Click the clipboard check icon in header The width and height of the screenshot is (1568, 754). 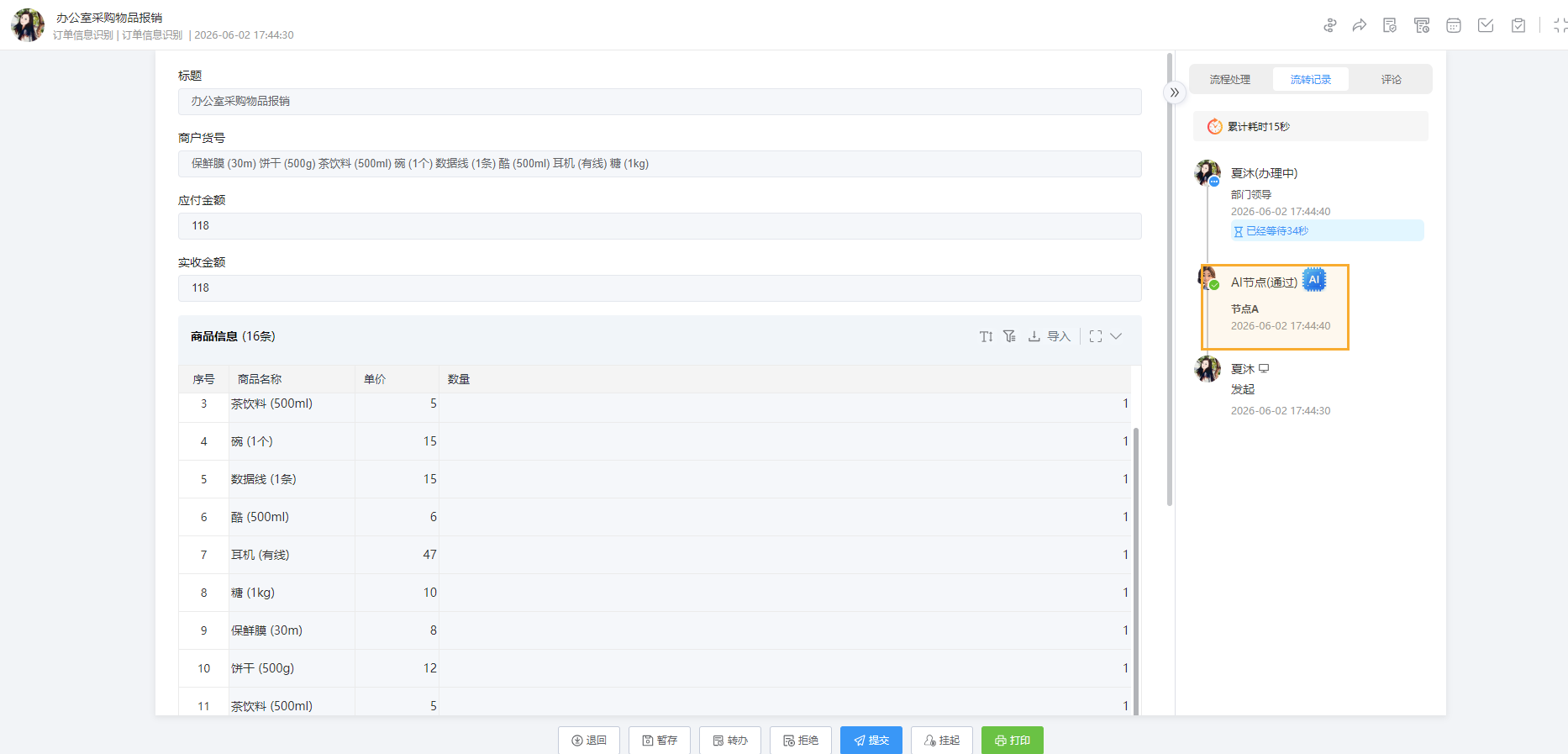click(x=1518, y=25)
